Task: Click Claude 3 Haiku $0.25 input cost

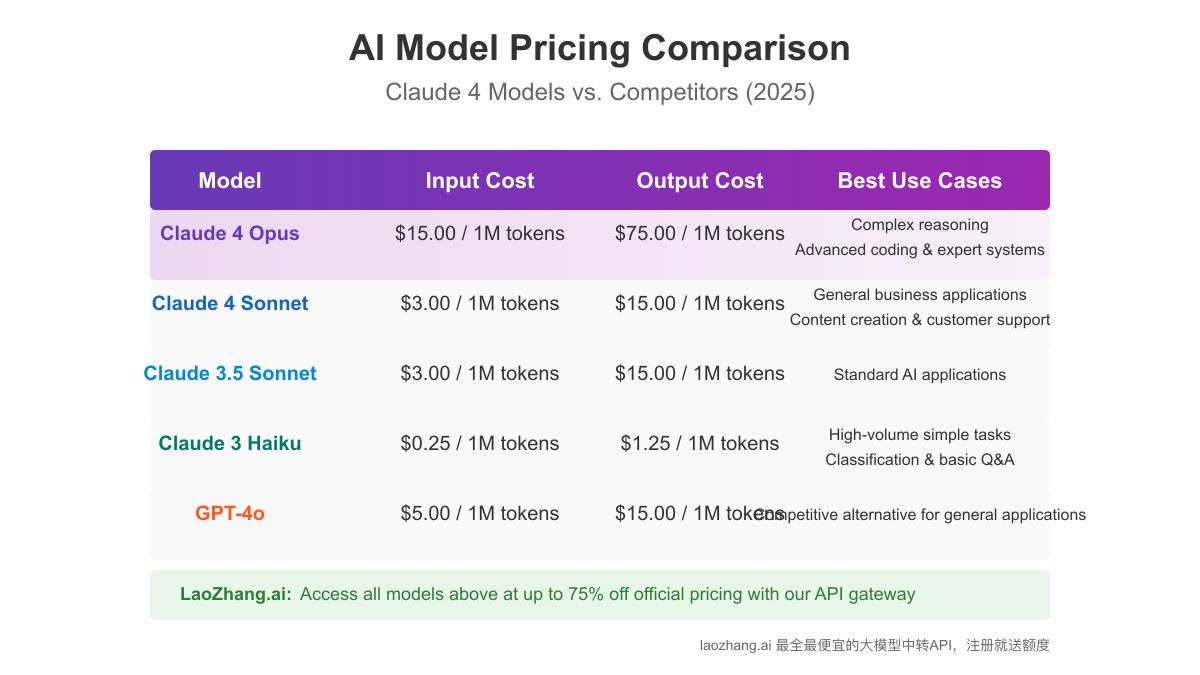Action: point(480,444)
